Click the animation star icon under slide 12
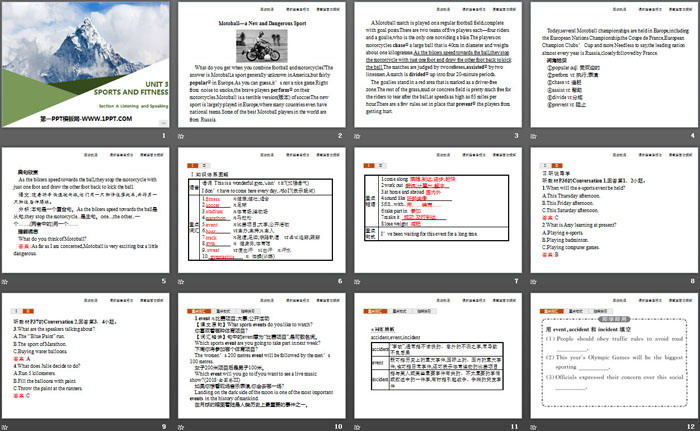The image size is (700, 431). [x=533, y=427]
